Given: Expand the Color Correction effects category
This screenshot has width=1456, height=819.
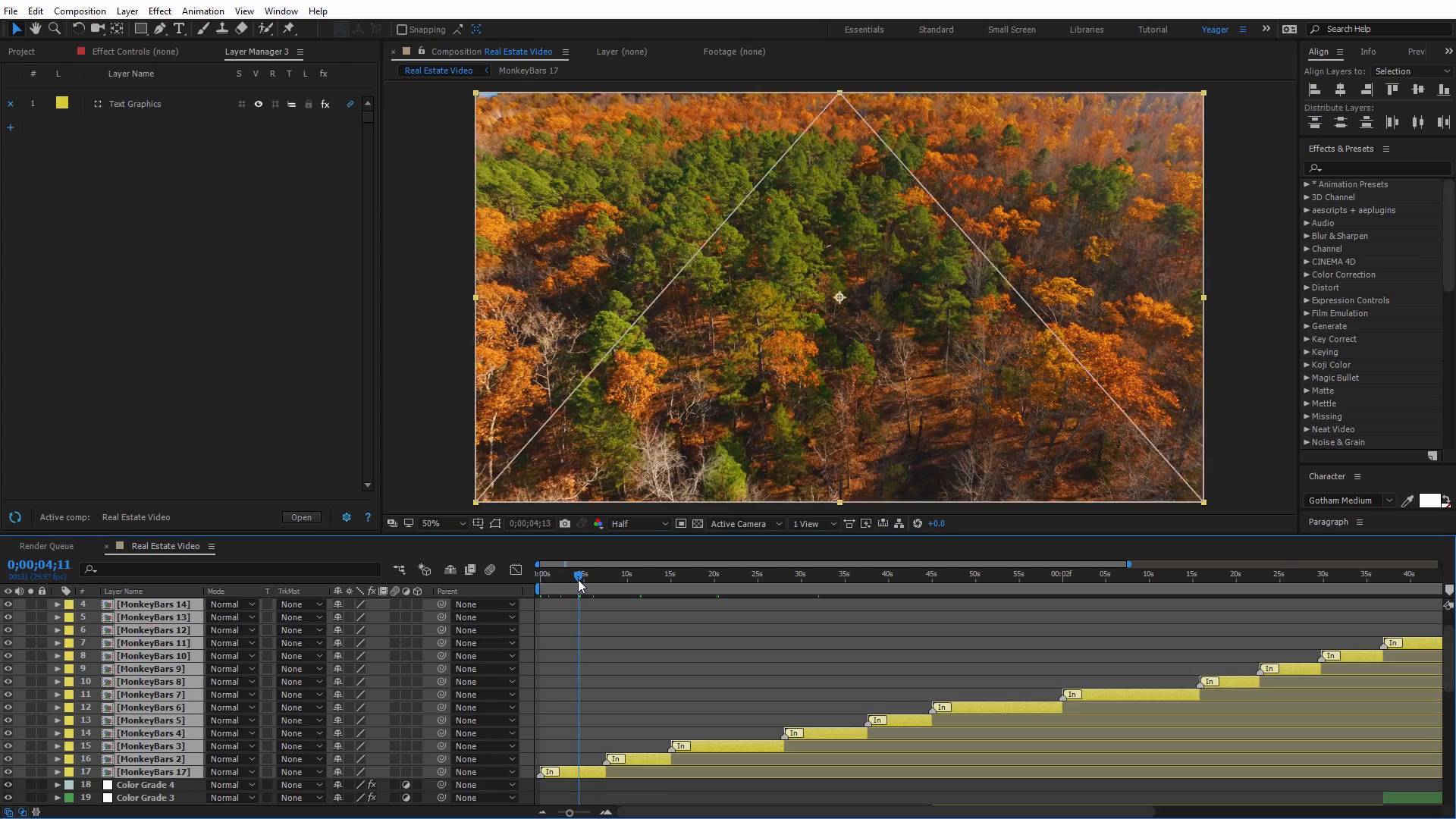Looking at the screenshot, I should tap(1306, 274).
